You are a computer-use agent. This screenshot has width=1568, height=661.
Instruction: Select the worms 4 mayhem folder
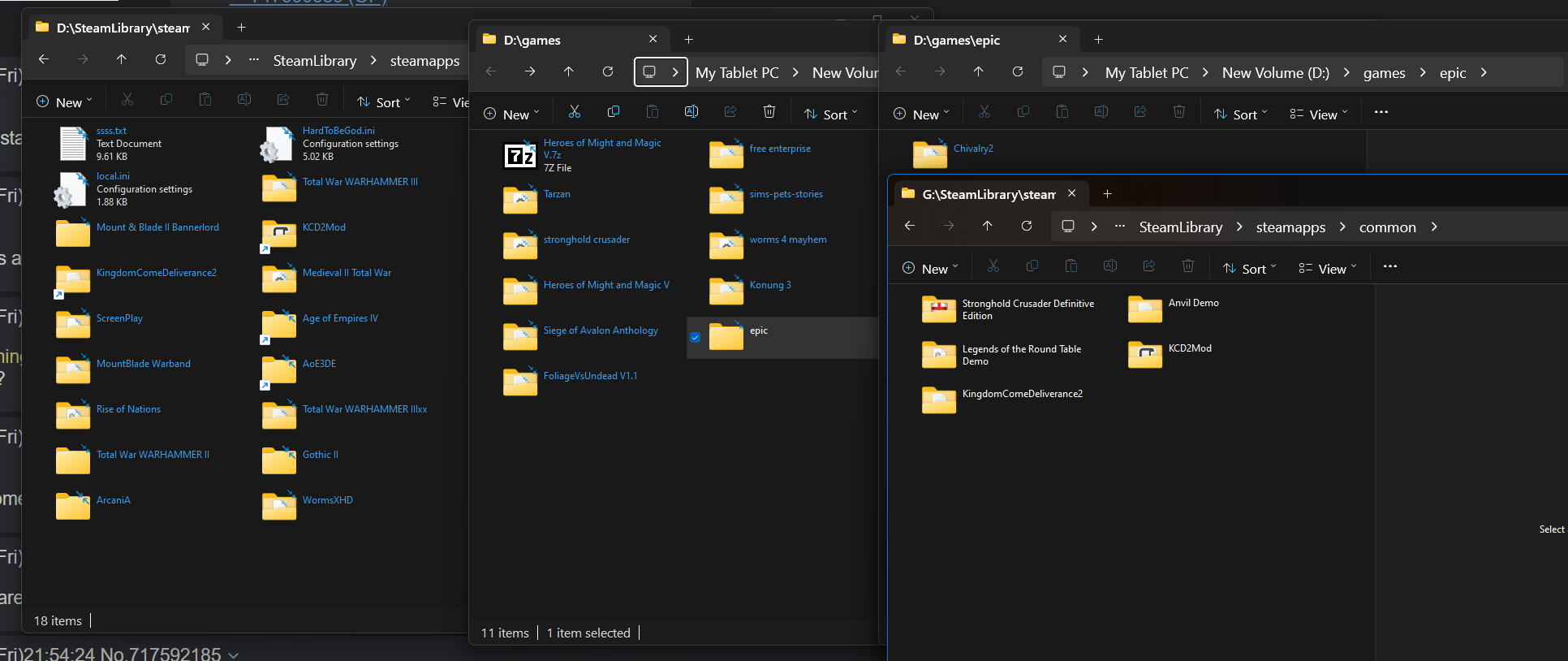point(769,245)
